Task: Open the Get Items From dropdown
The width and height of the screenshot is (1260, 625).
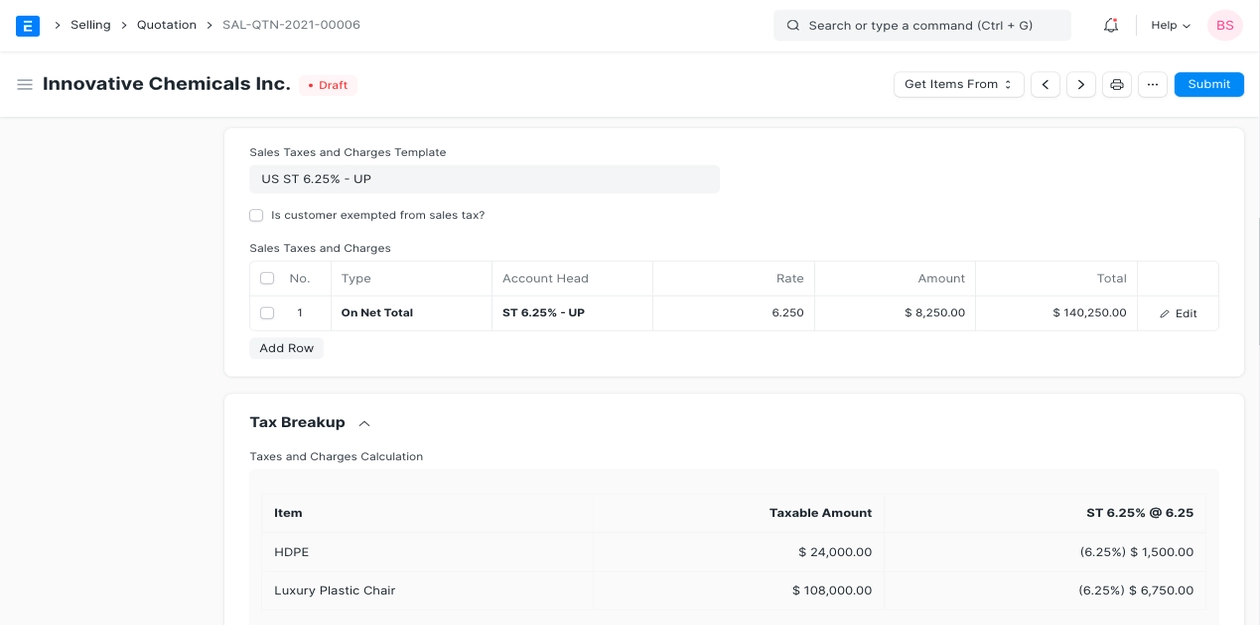Action: click(958, 85)
